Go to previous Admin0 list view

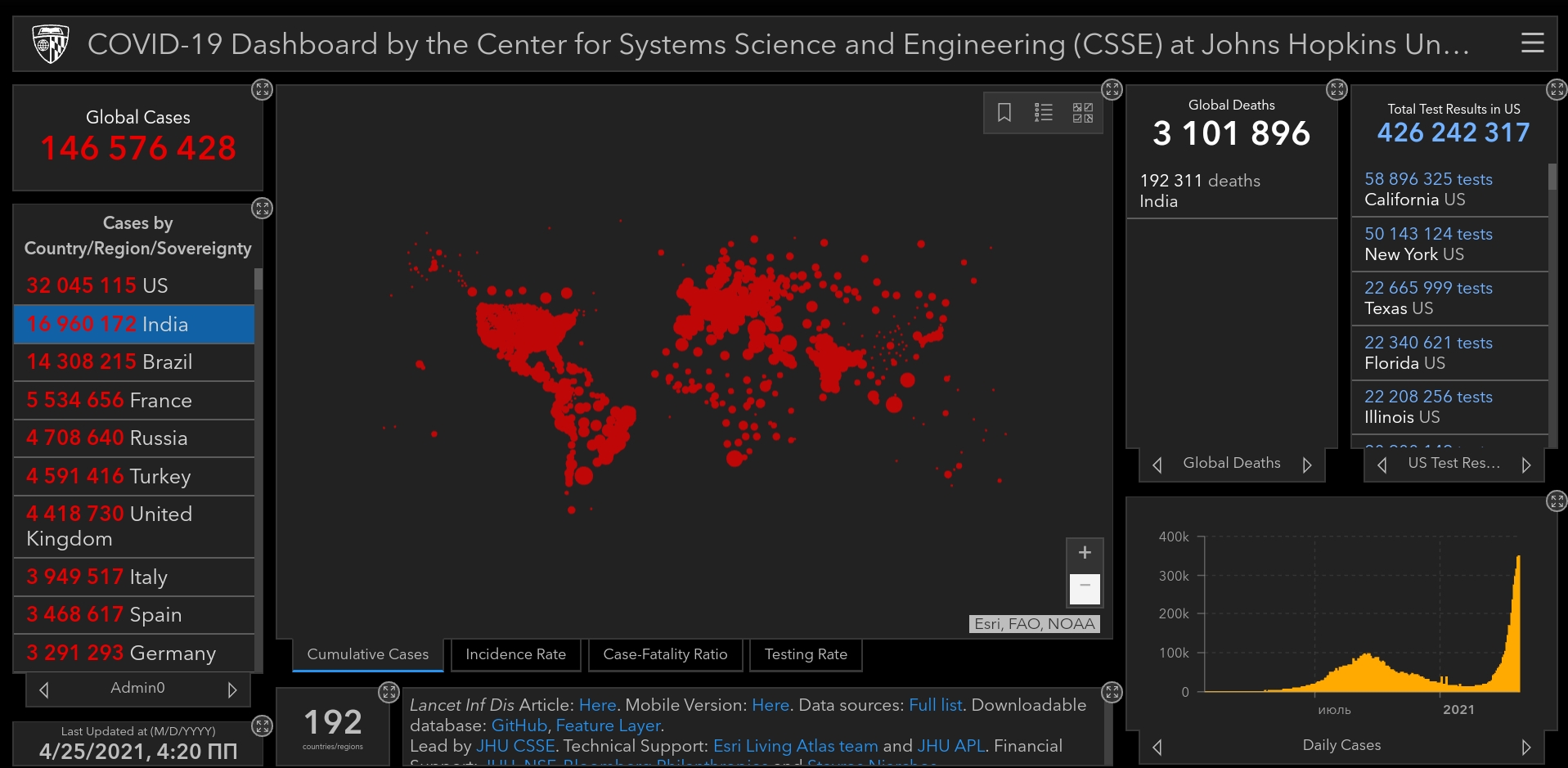tap(44, 689)
